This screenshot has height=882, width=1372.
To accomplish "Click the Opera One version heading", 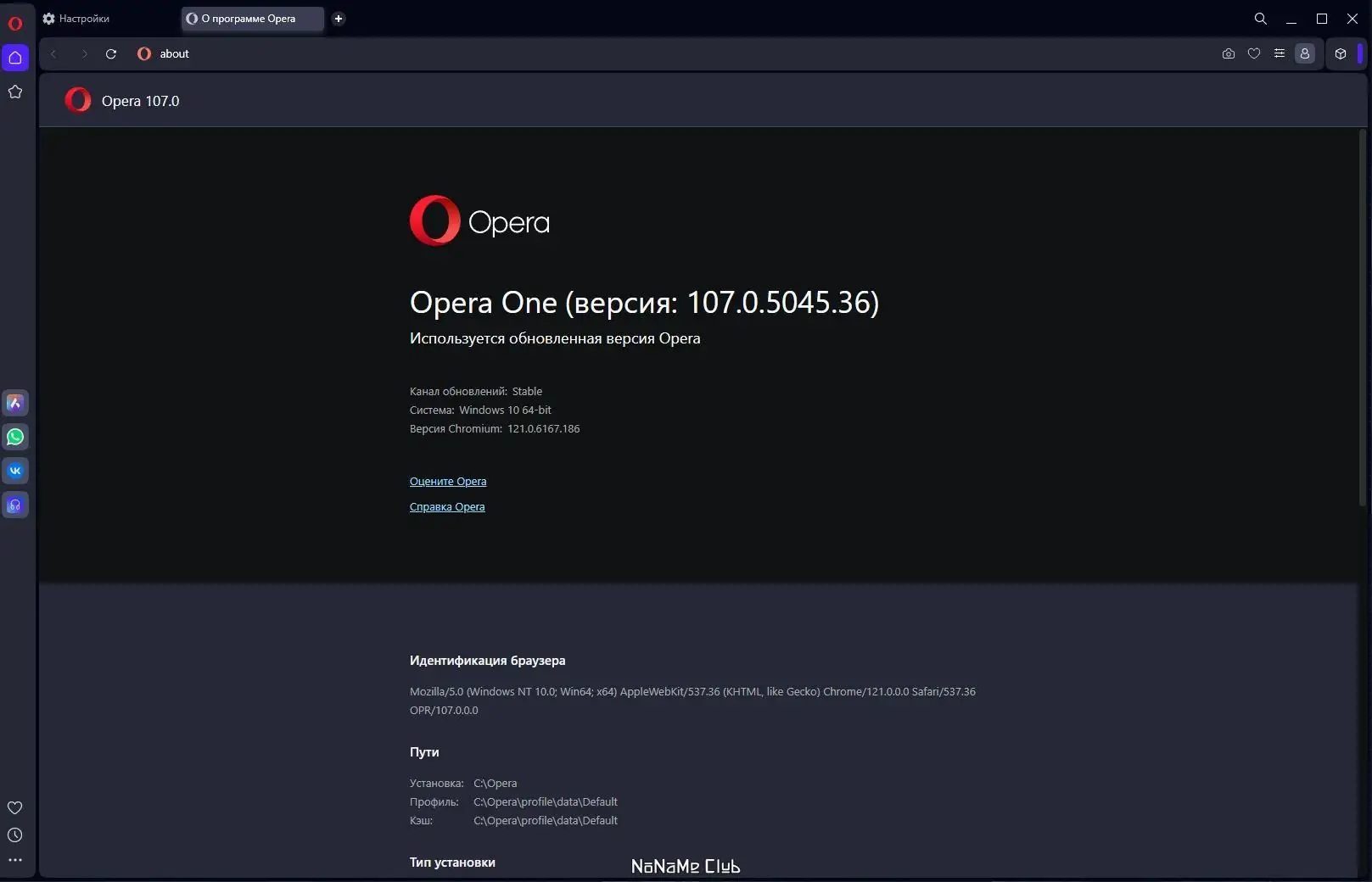I will point(645,302).
